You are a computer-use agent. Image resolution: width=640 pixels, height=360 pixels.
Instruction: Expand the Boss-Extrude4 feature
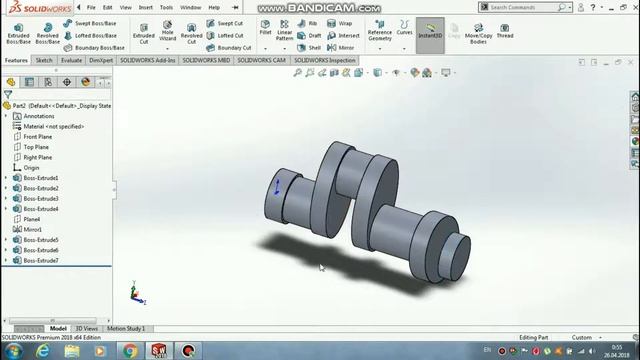[x=6, y=209]
